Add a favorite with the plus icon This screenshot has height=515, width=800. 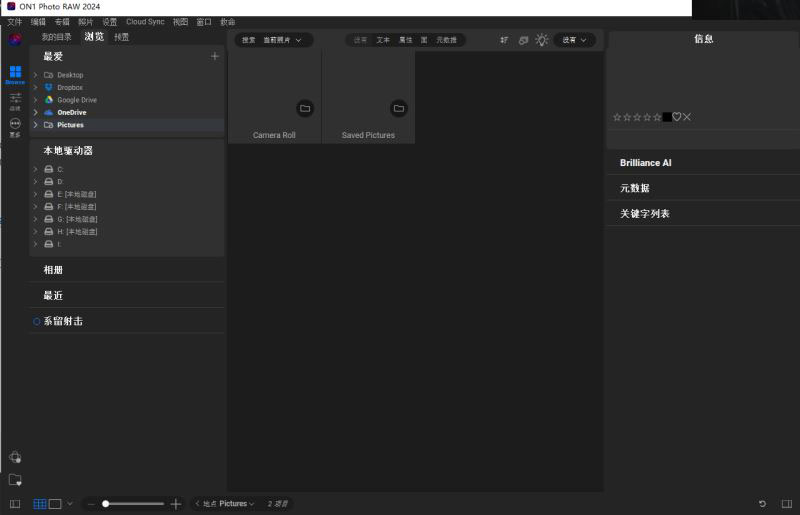(x=214, y=57)
